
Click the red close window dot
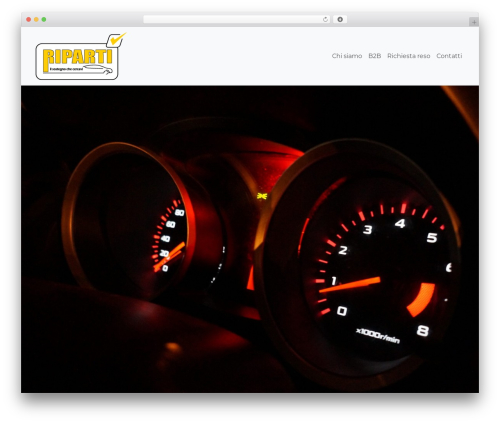29,19
